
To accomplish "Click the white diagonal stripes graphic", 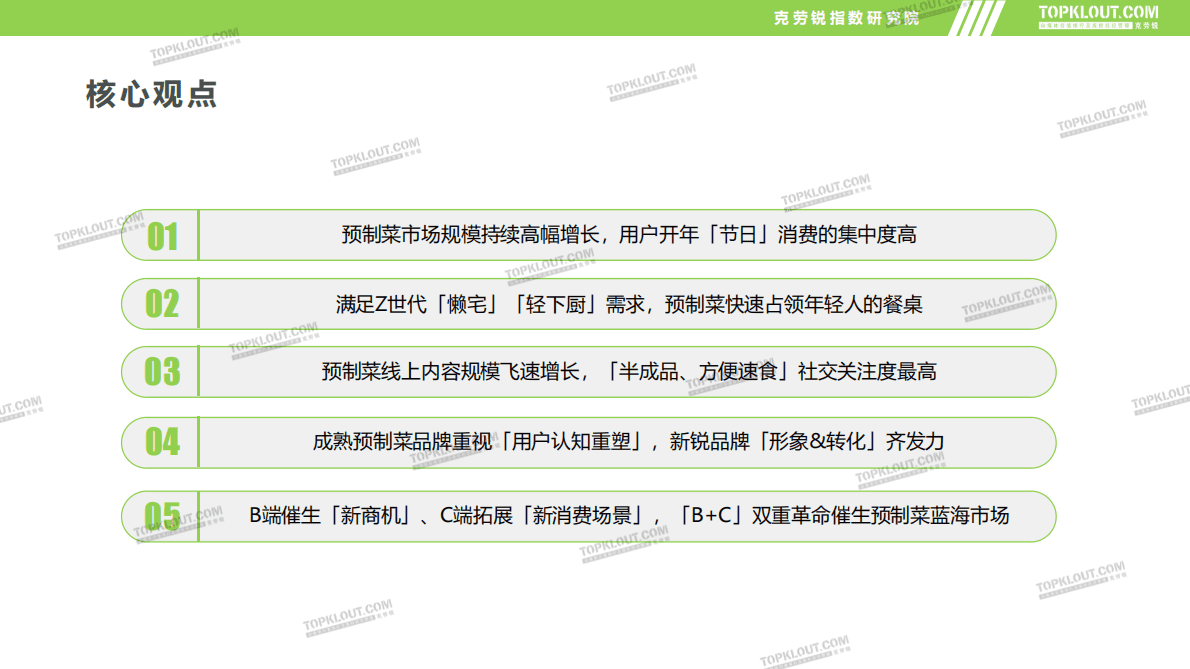I will (978, 17).
